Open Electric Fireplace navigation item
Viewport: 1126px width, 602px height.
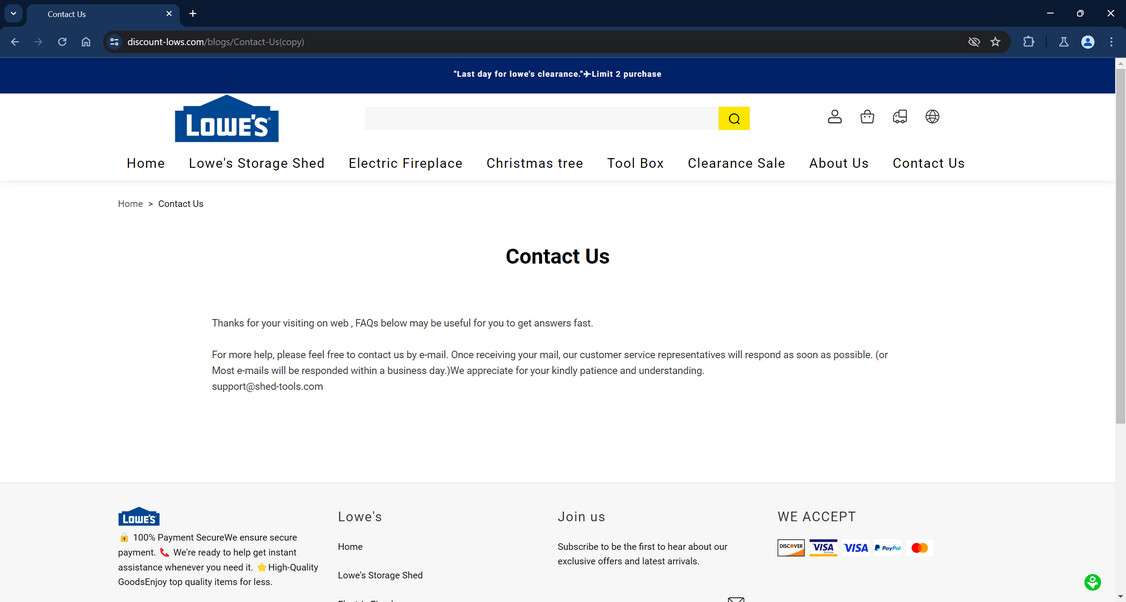pyautogui.click(x=406, y=163)
